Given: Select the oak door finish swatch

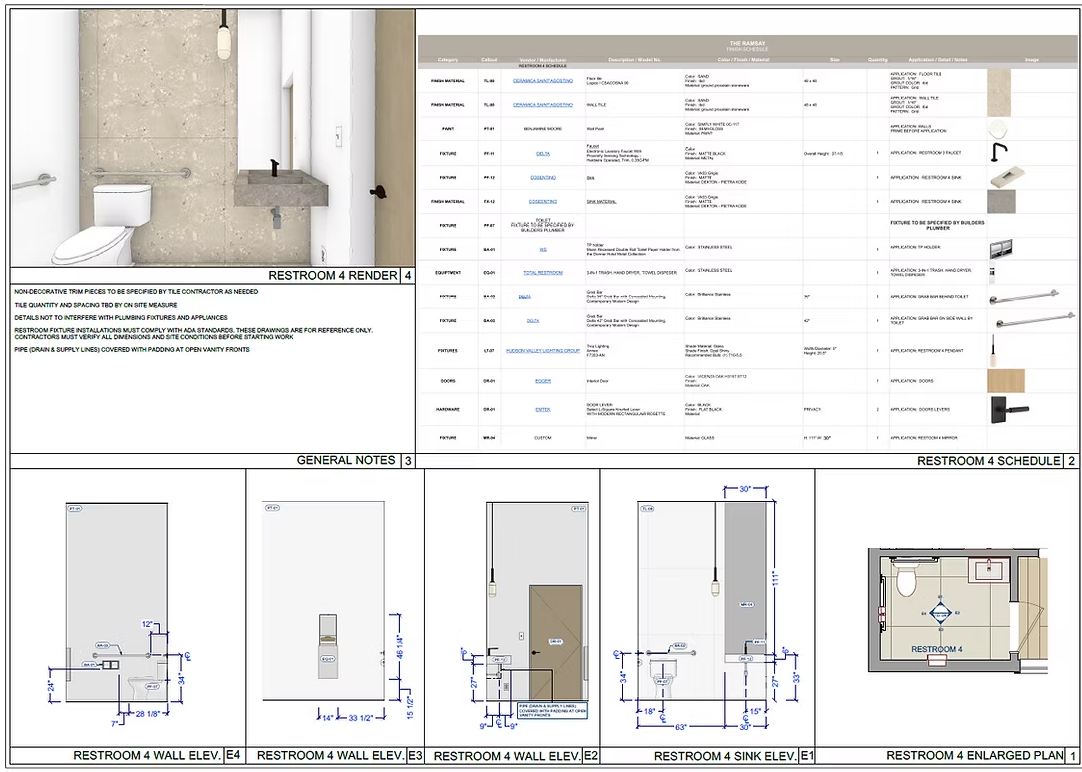Looking at the screenshot, I should tap(1005, 381).
